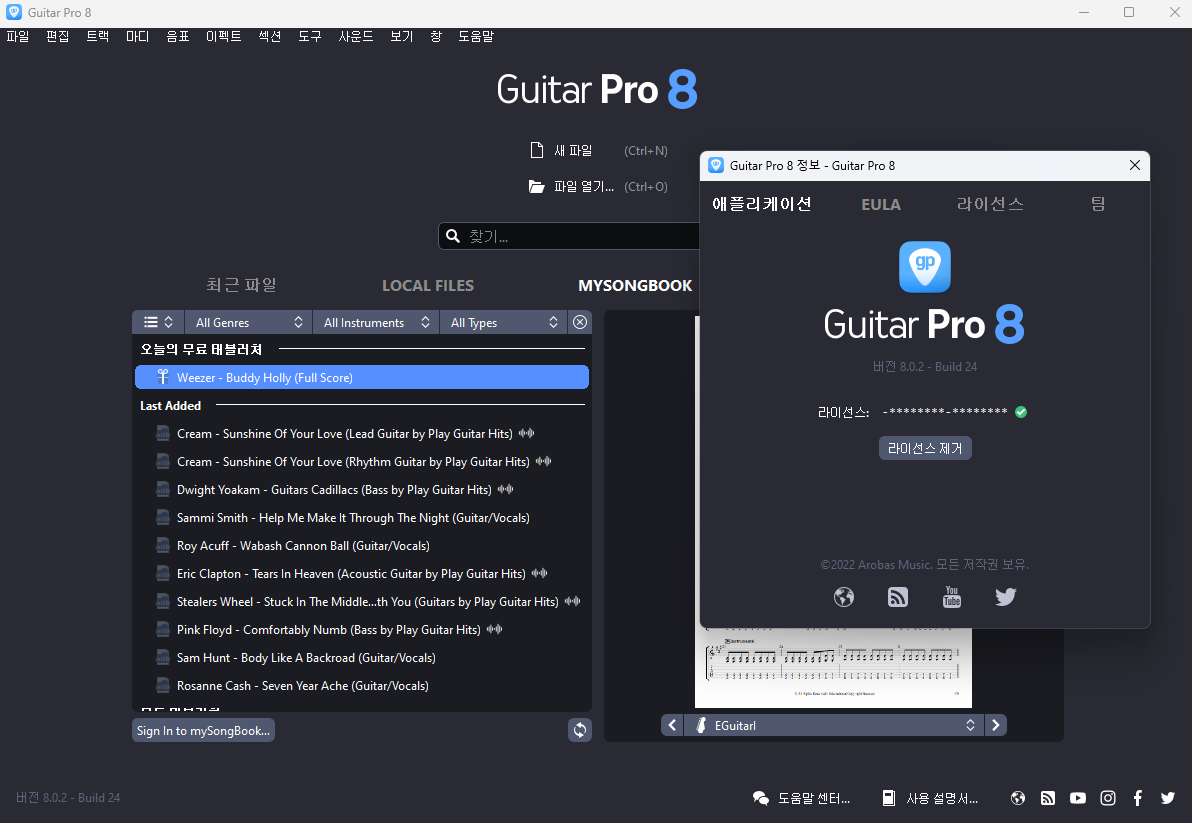1192x823 pixels.
Task: Open the 보기 menu
Action: coord(401,36)
